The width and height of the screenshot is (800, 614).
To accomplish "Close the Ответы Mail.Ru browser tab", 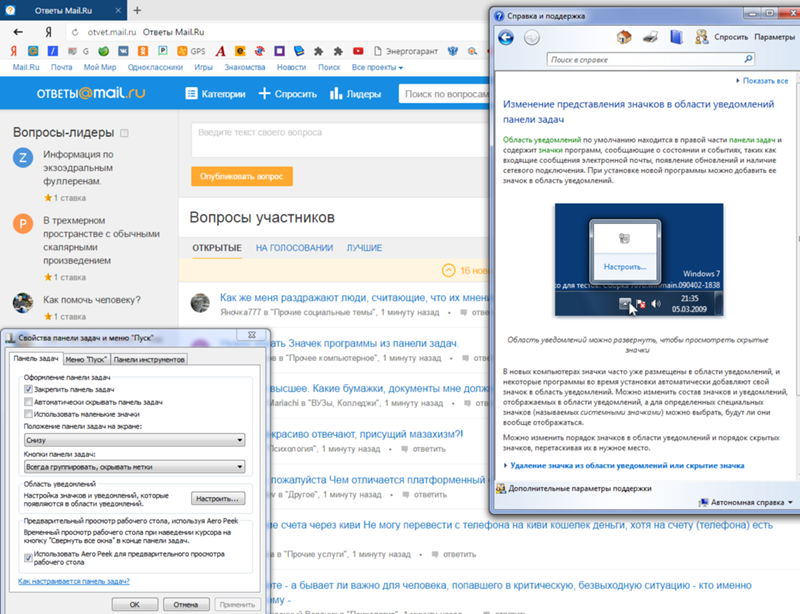I will pos(118,10).
